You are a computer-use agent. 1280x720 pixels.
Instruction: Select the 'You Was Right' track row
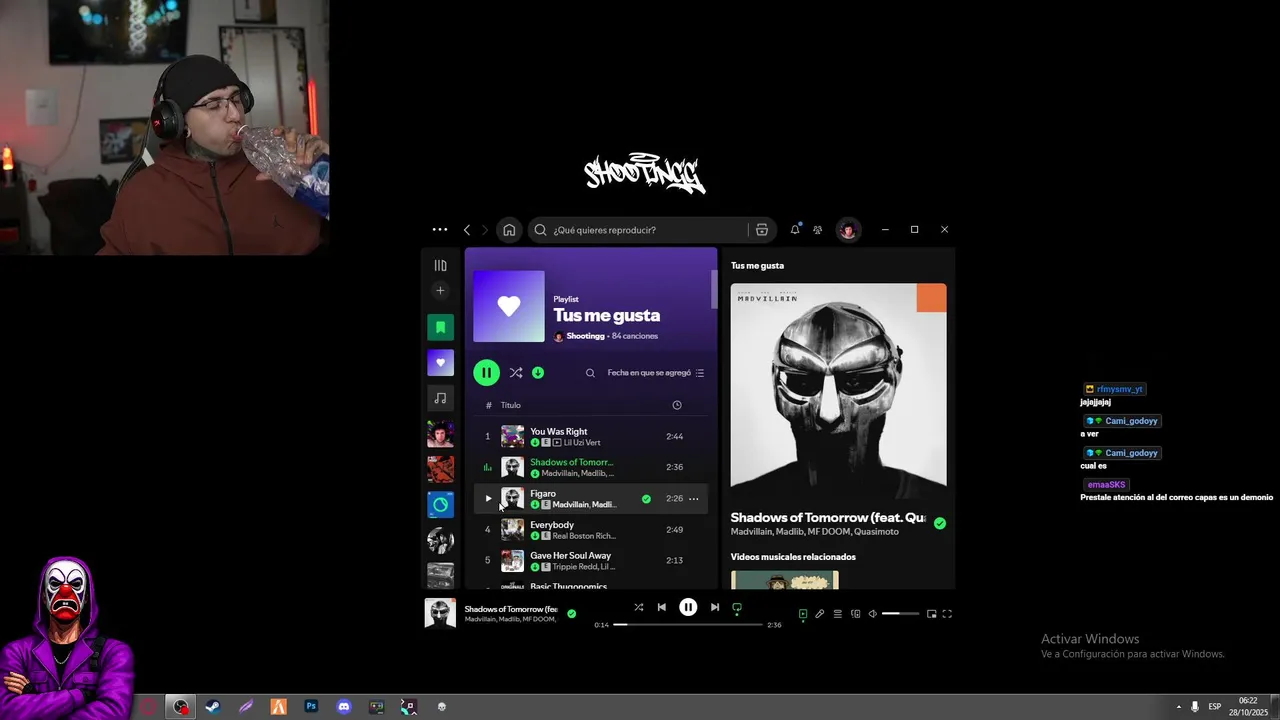pyautogui.click(x=590, y=436)
